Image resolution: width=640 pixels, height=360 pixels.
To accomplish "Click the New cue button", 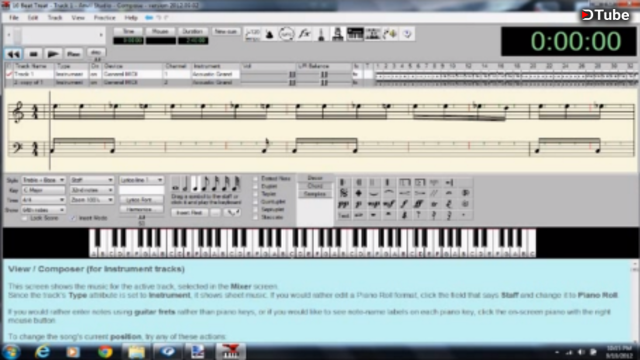I will pos(226,31).
